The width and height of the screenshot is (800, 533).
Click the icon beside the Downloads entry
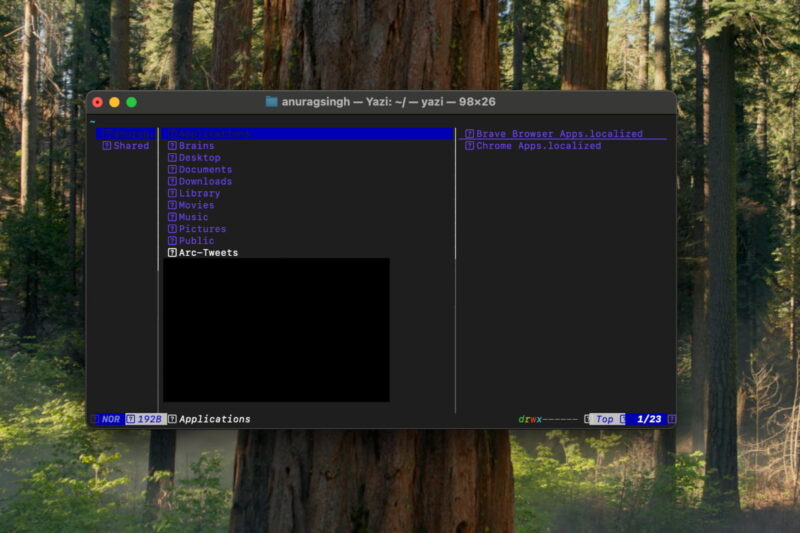[172, 182]
